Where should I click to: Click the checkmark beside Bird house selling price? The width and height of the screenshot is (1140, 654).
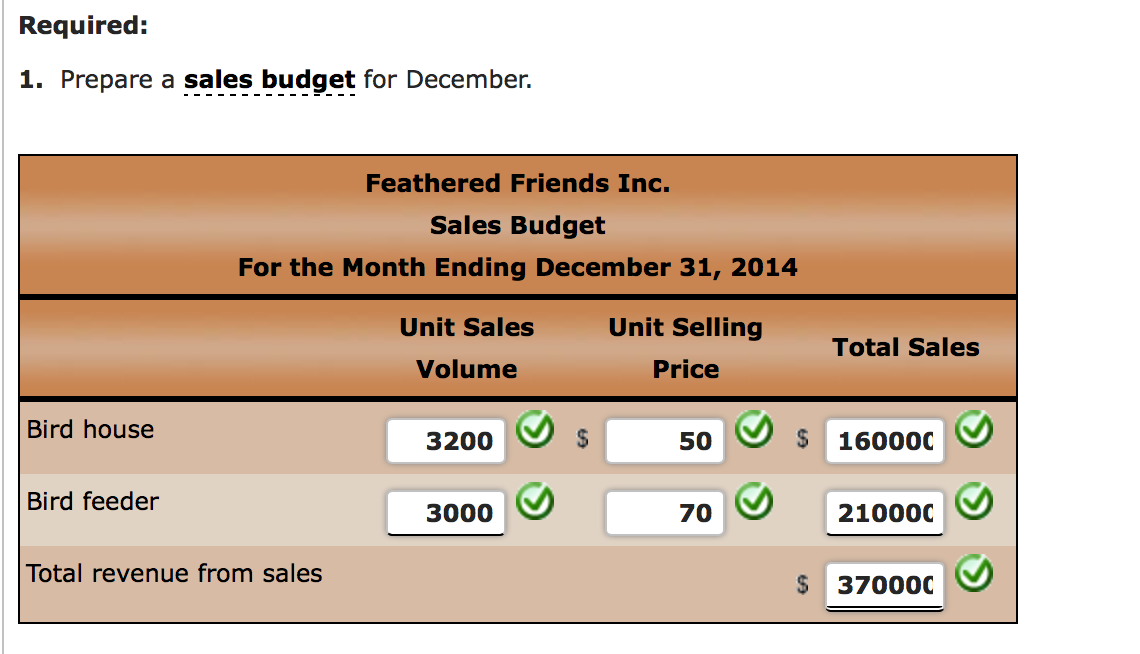754,429
